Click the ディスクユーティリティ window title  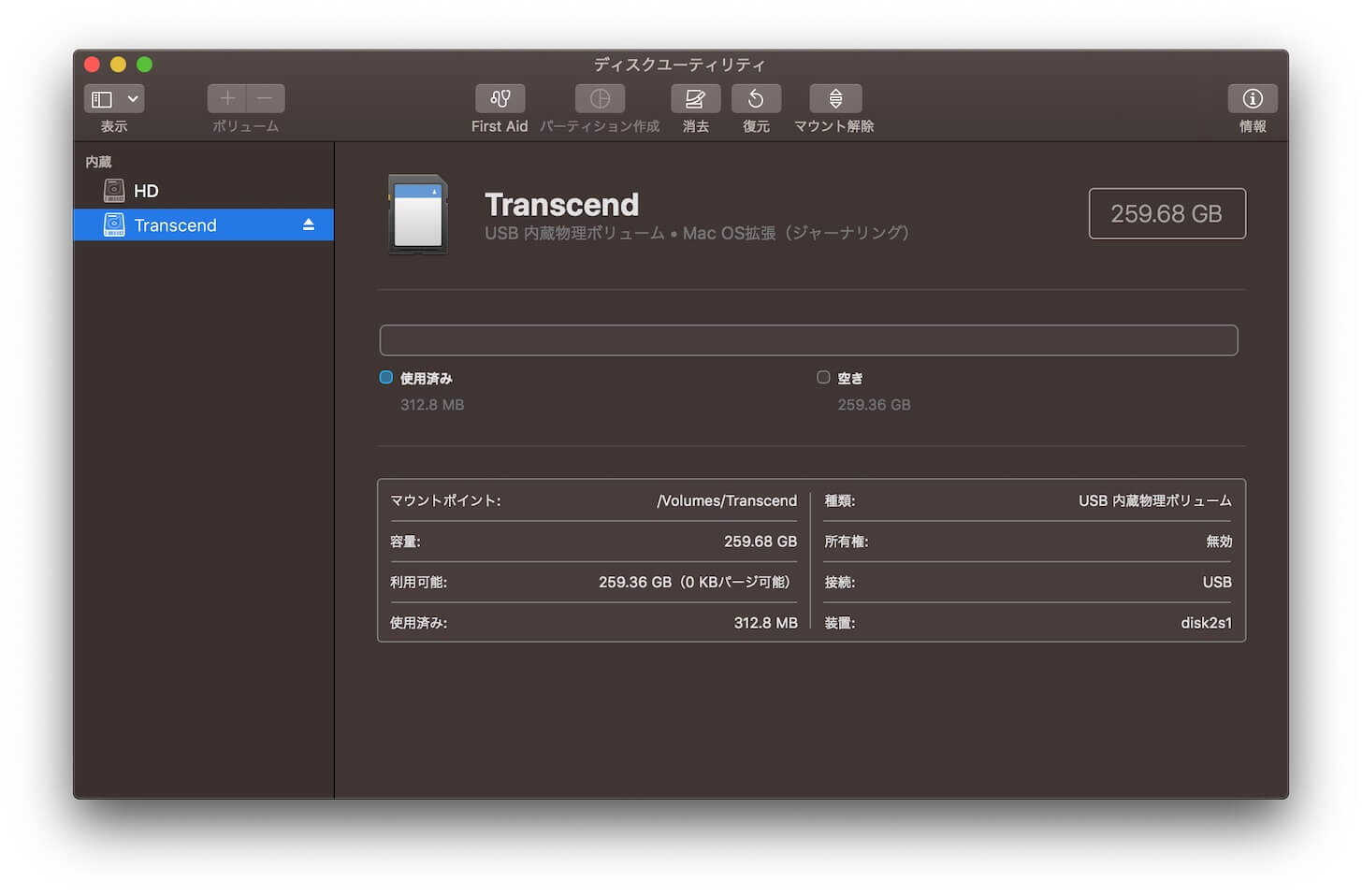coord(680,65)
